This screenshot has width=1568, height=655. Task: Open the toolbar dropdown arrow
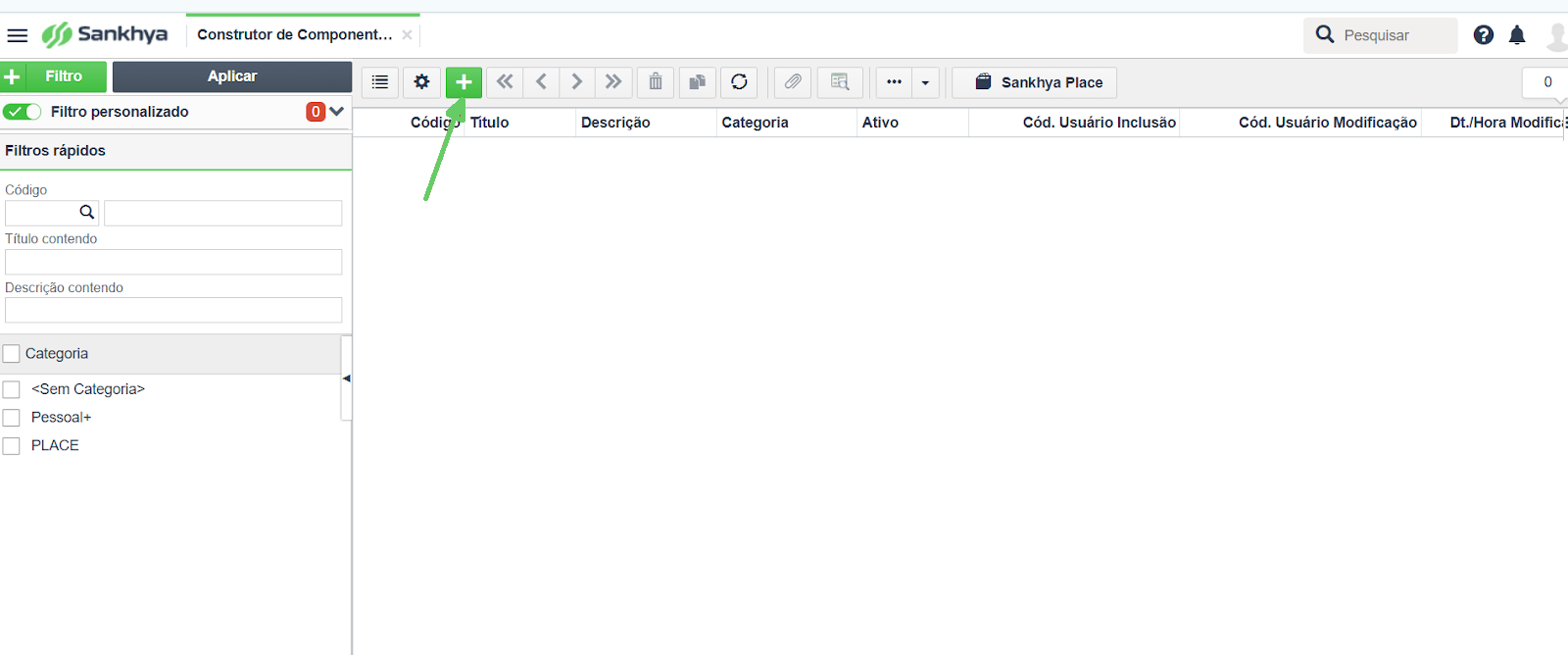(925, 82)
